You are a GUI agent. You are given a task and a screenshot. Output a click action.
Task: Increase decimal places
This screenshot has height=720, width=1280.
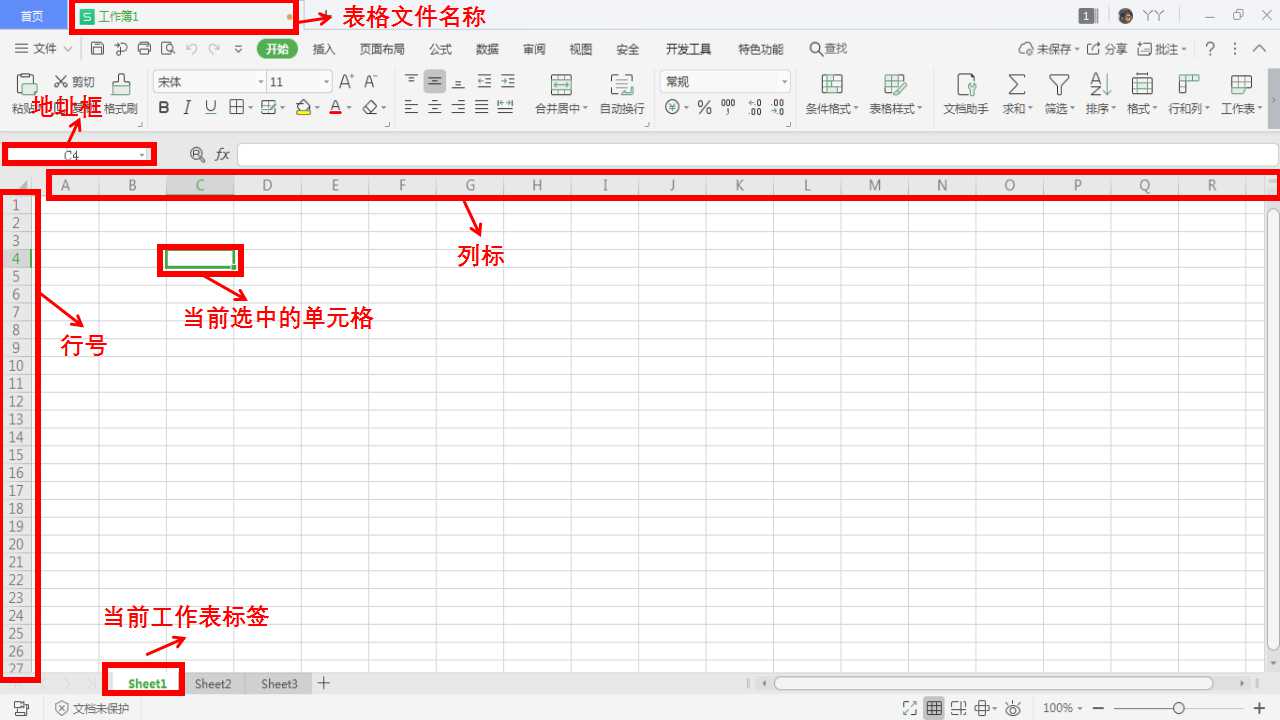click(x=754, y=107)
